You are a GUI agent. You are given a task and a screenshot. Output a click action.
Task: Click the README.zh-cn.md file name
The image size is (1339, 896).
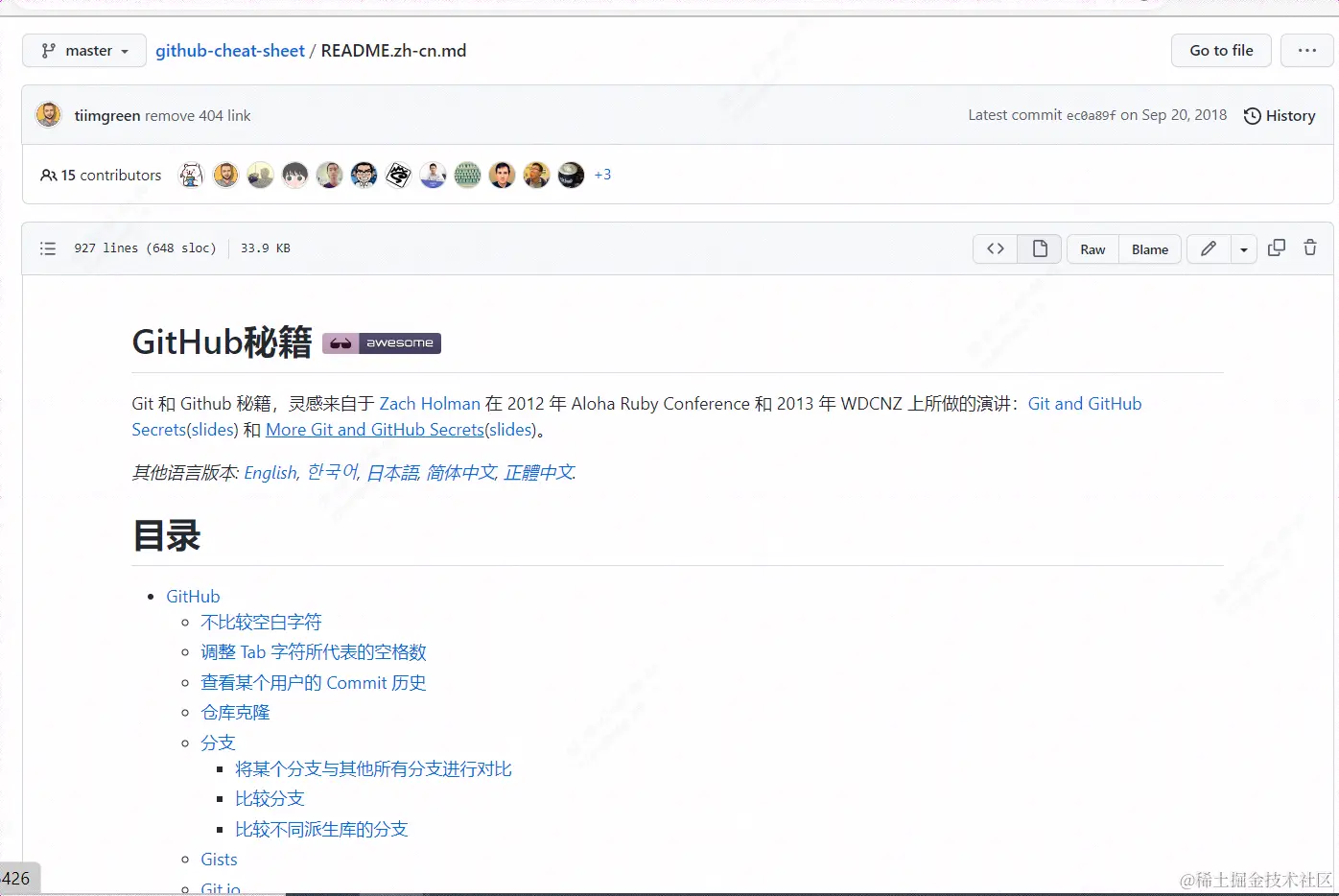(393, 51)
